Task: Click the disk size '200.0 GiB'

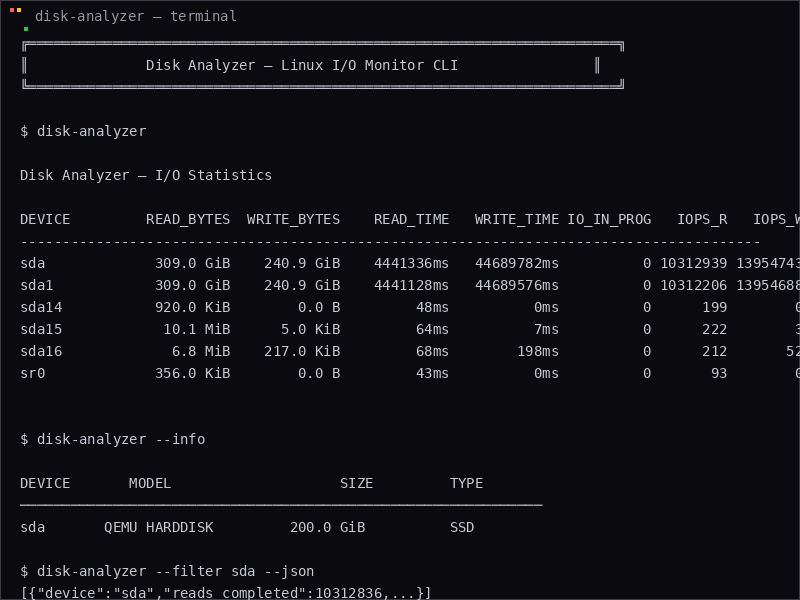Action: click(327, 528)
